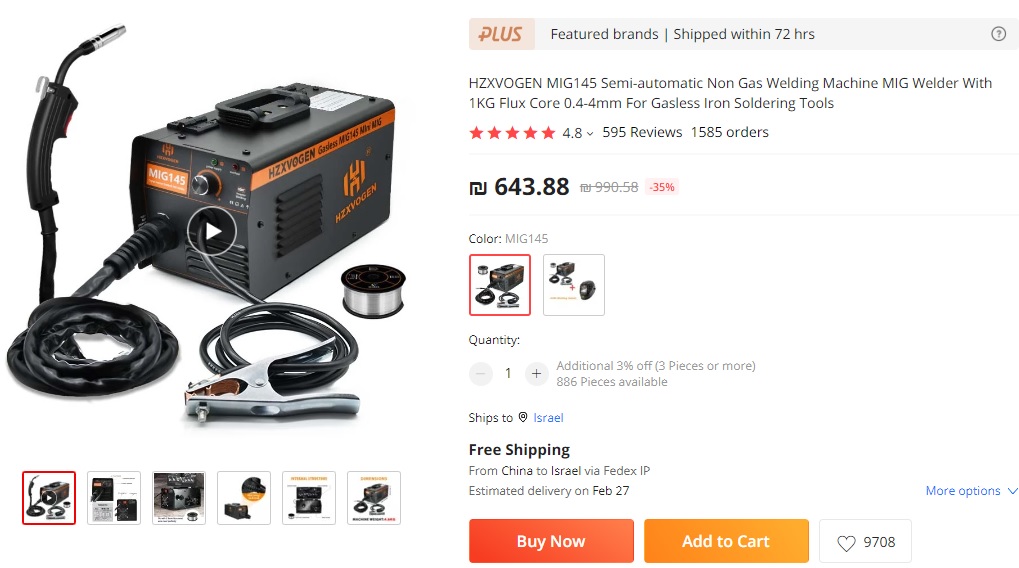Expand More options for shipping
Viewport: 1019px width, 568px height.
[x=971, y=491]
